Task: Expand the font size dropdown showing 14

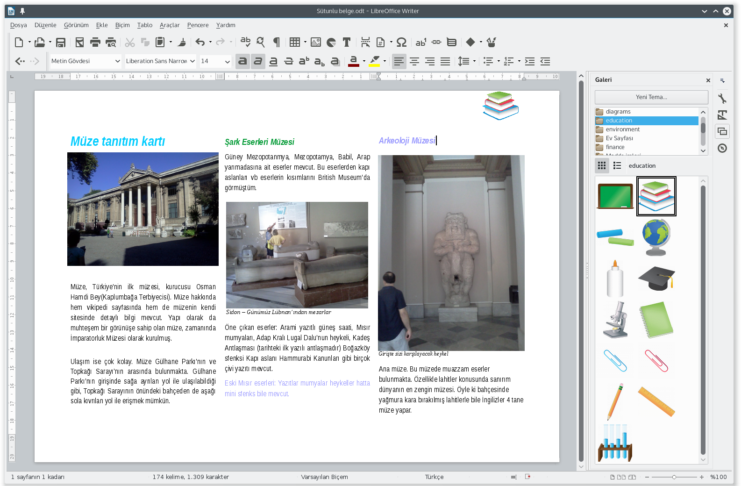Action: (x=228, y=61)
